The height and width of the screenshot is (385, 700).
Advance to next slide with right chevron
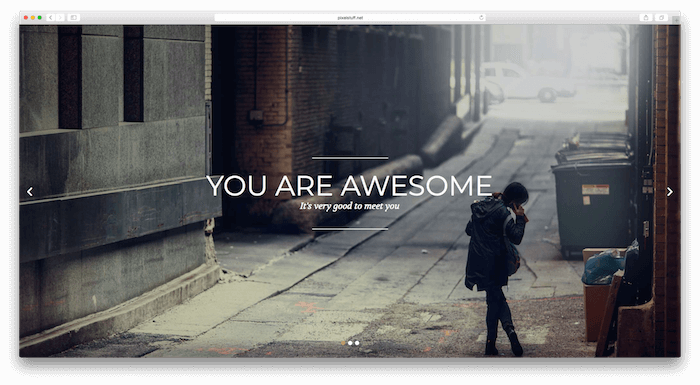coord(669,192)
